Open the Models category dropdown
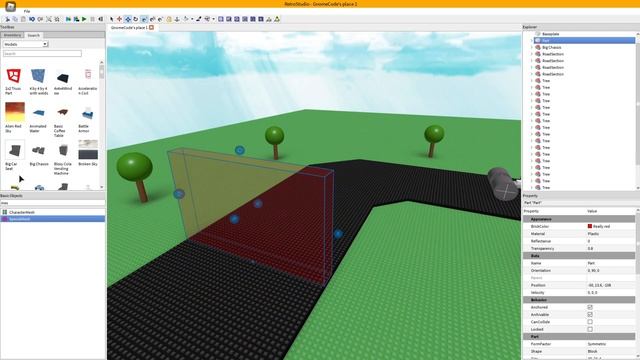Screen dimensions: 640x360 [25, 44]
